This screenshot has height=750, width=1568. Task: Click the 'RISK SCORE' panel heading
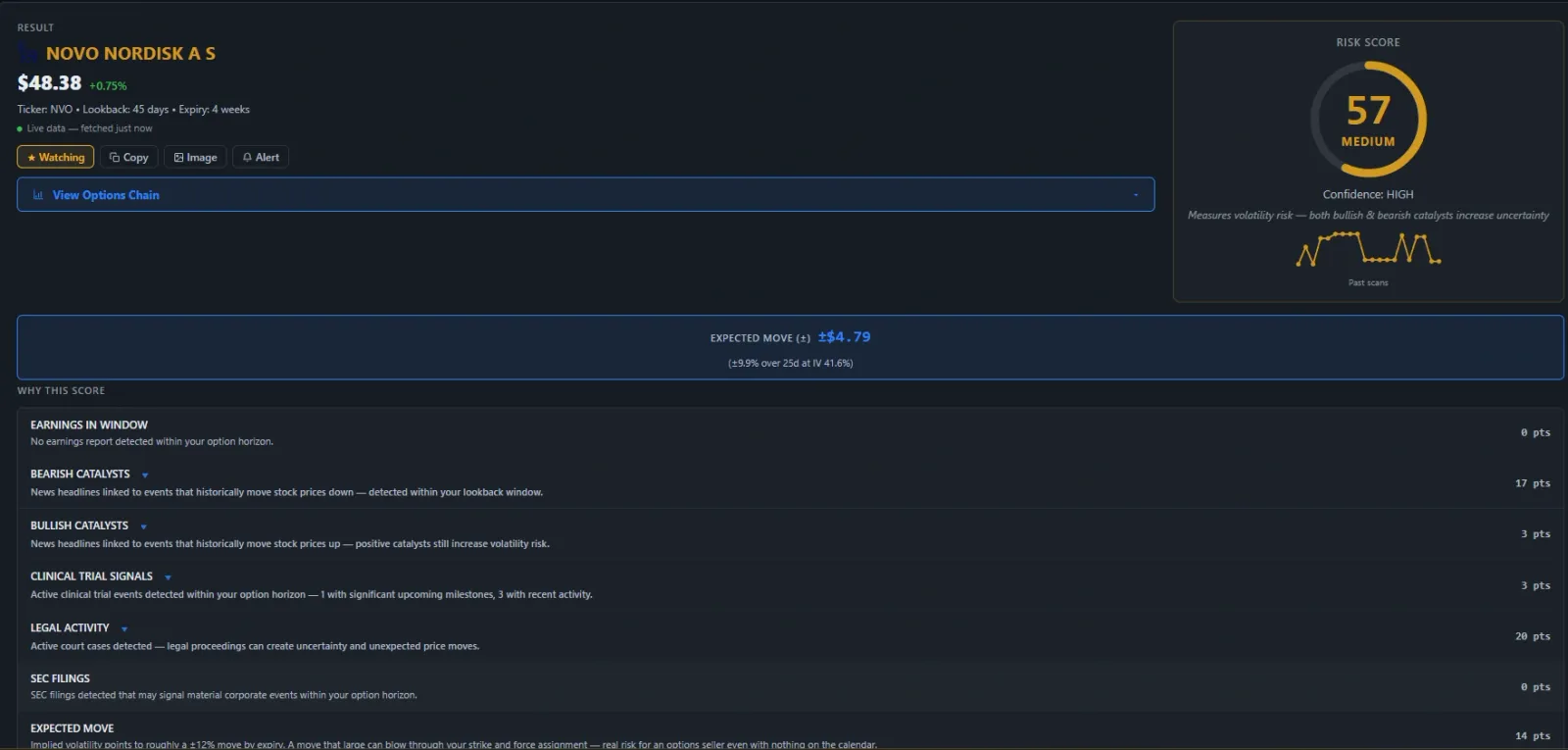point(1368,42)
